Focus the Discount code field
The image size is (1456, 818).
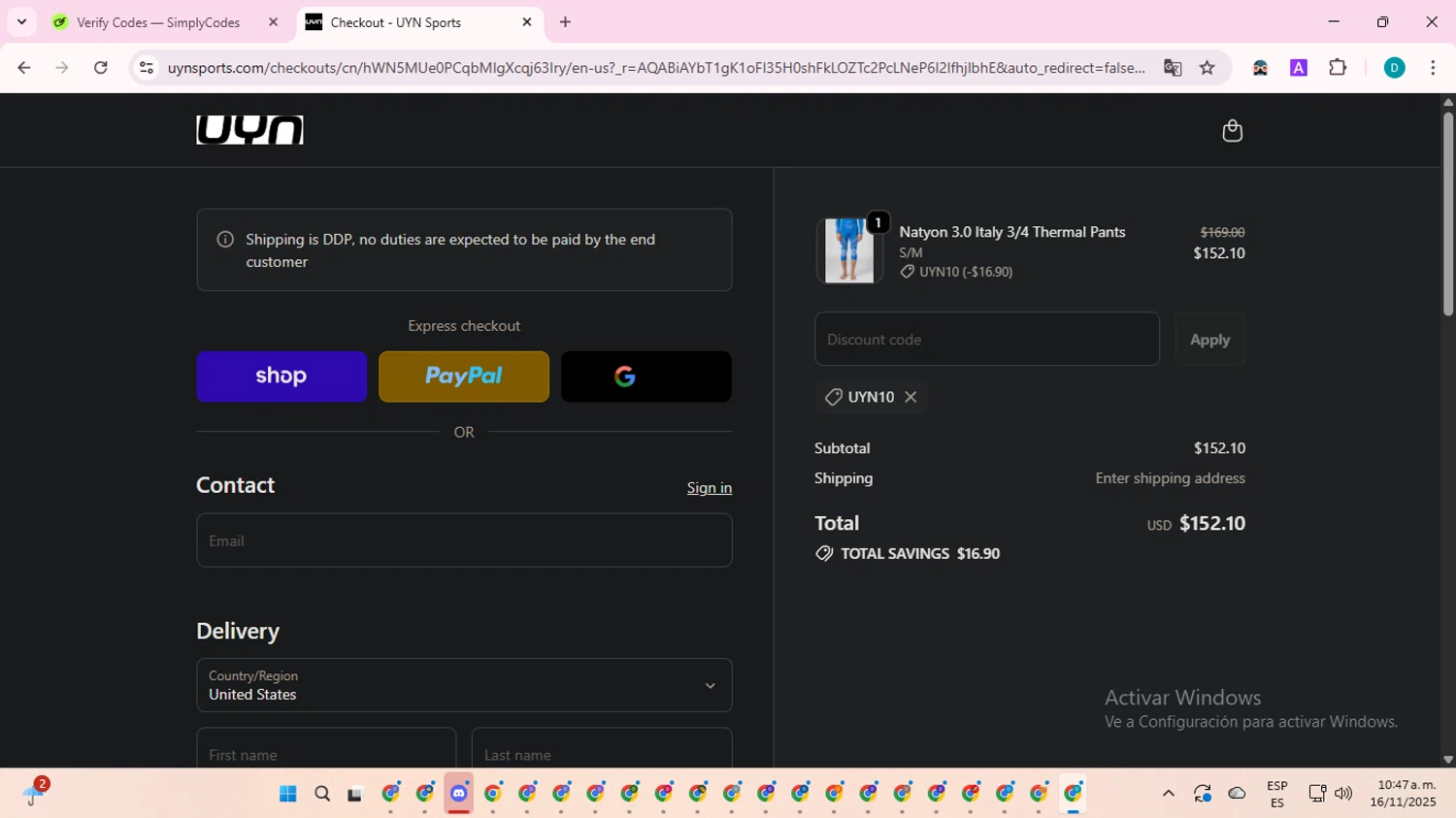click(987, 339)
